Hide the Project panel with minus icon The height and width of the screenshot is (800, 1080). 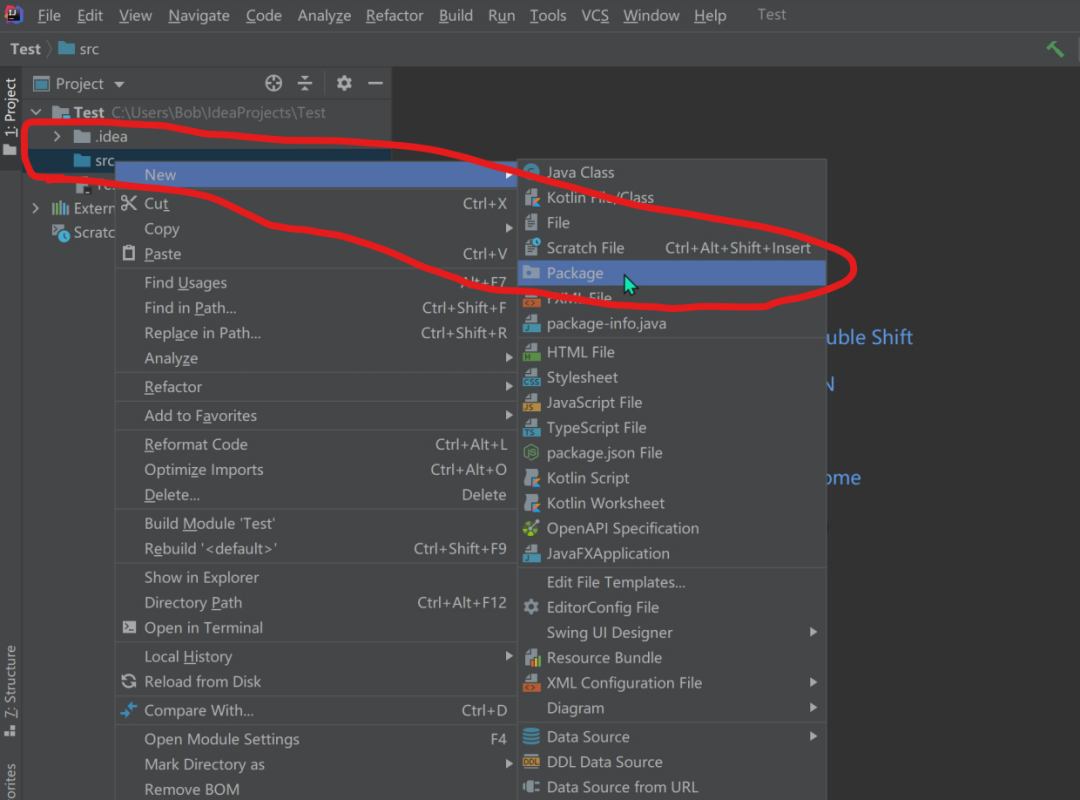pyautogui.click(x=375, y=83)
